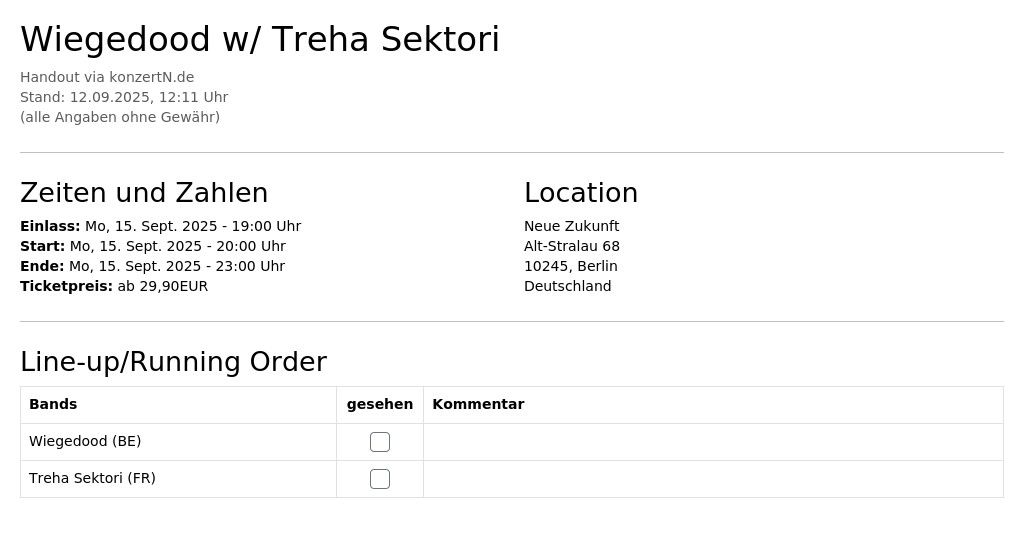Click the Start time entry
1024x534 pixels.
coord(153,246)
